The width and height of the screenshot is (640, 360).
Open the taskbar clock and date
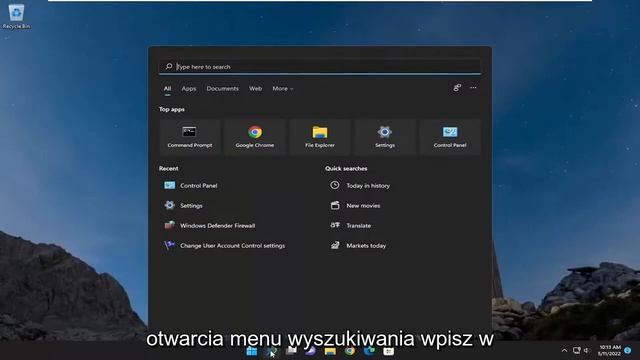pyautogui.click(x=609, y=351)
